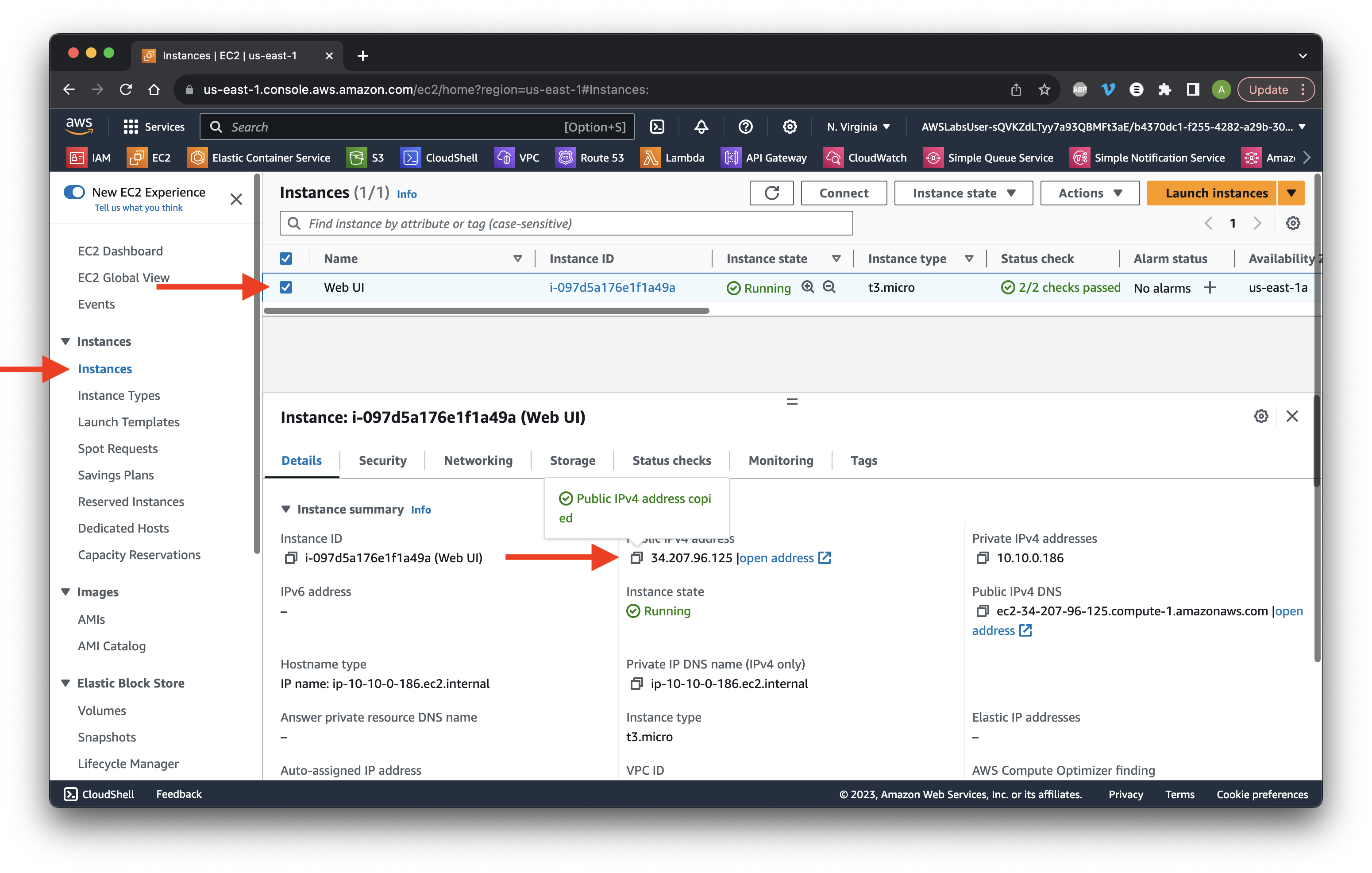
Task: Open the EC2 Dashboard sidebar item
Action: (x=120, y=251)
